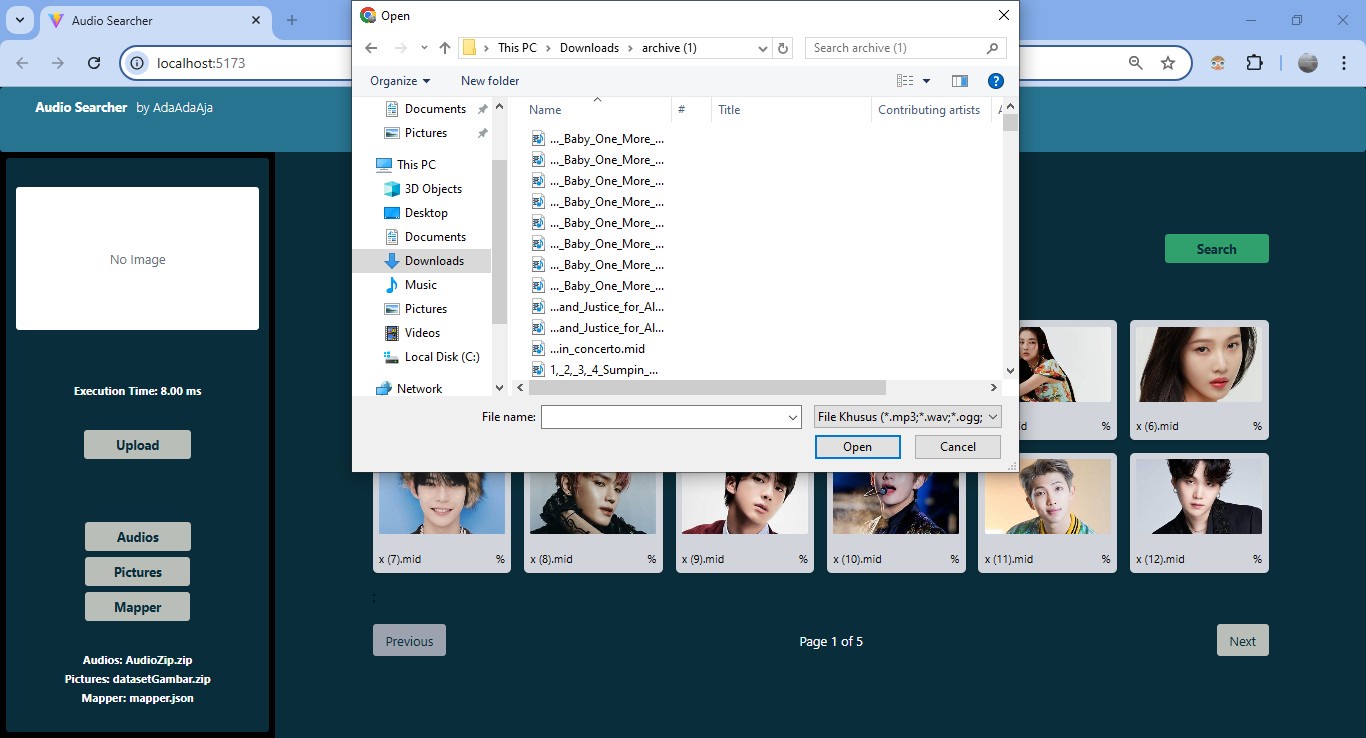The width and height of the screenshot is (1366, 738).
Task: Select Network in the navigation pane
Action: pos(419,389)
